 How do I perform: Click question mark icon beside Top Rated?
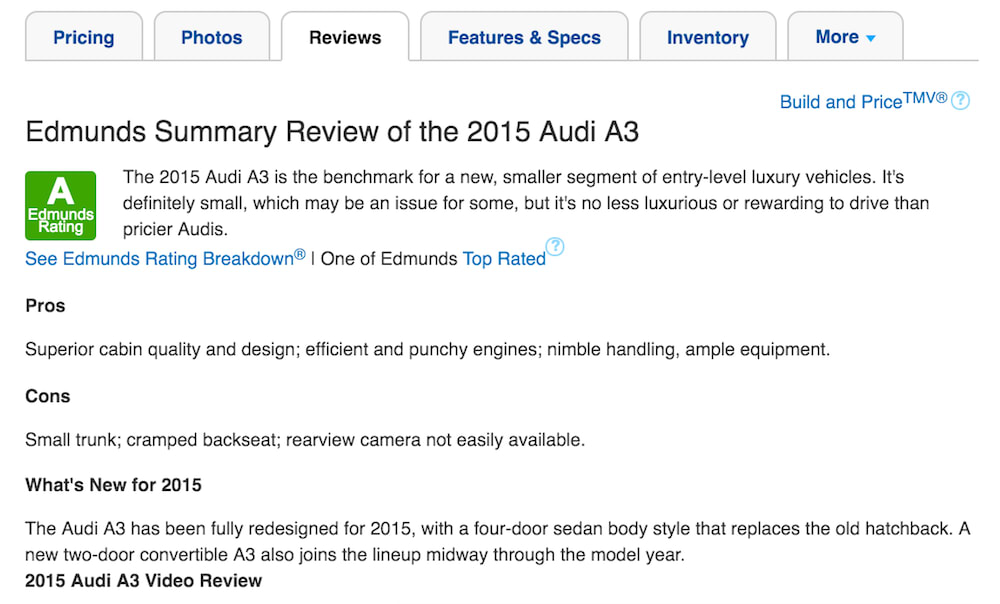[x=555, y=246]
